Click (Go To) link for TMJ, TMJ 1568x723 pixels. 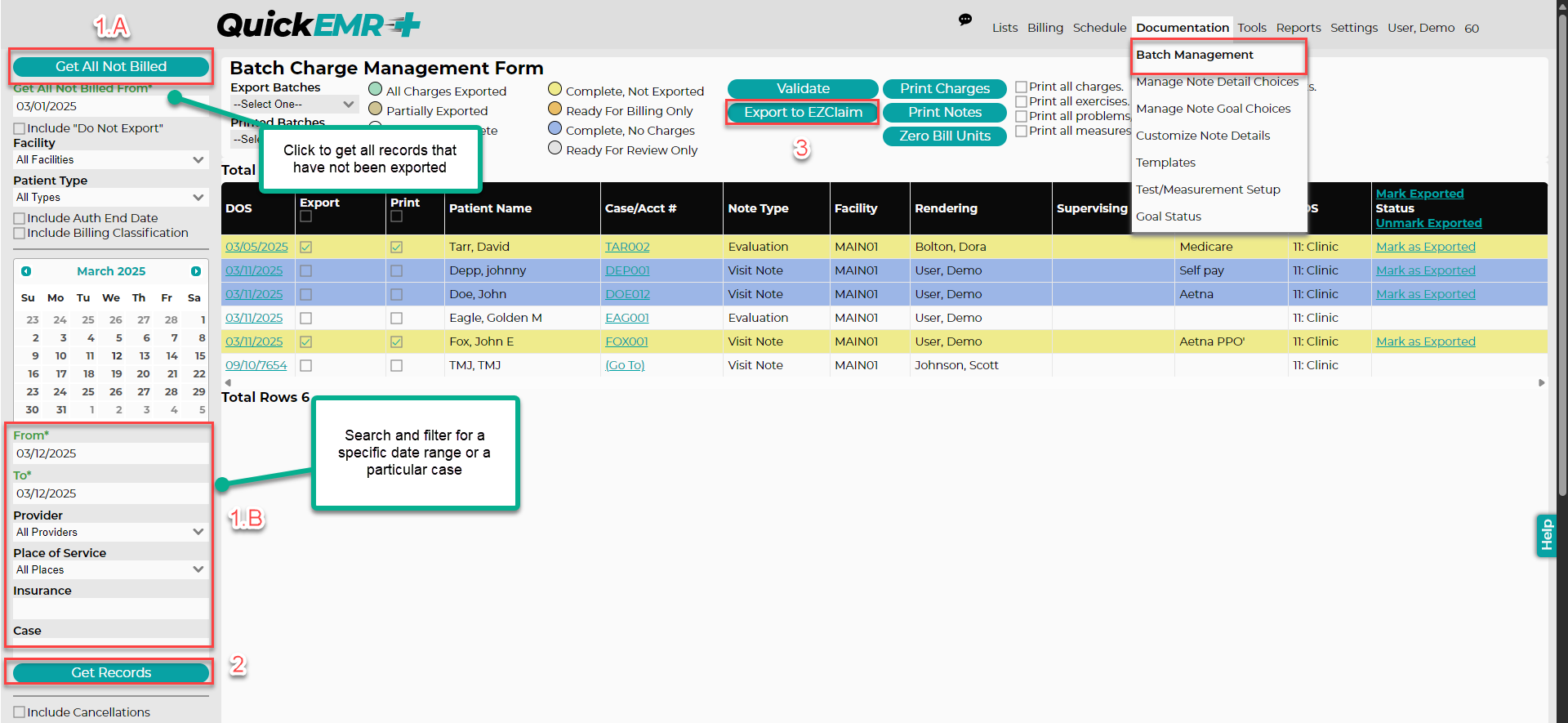pyautogui.click(x=625, y=365)
